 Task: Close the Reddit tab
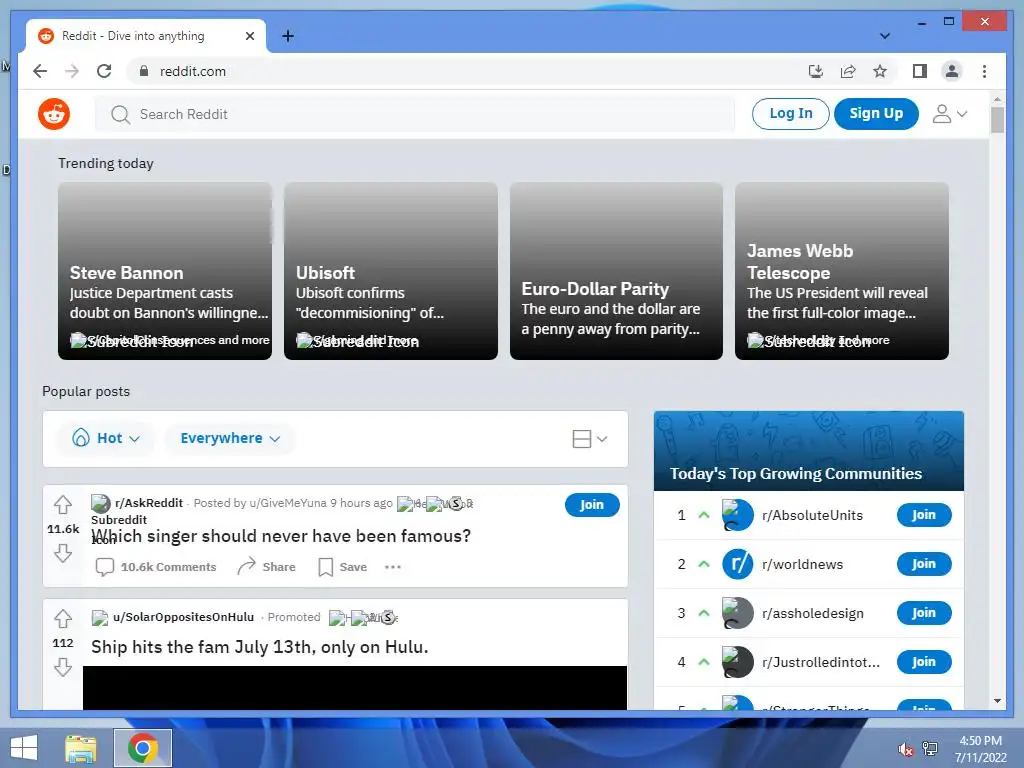coord(249,36)
